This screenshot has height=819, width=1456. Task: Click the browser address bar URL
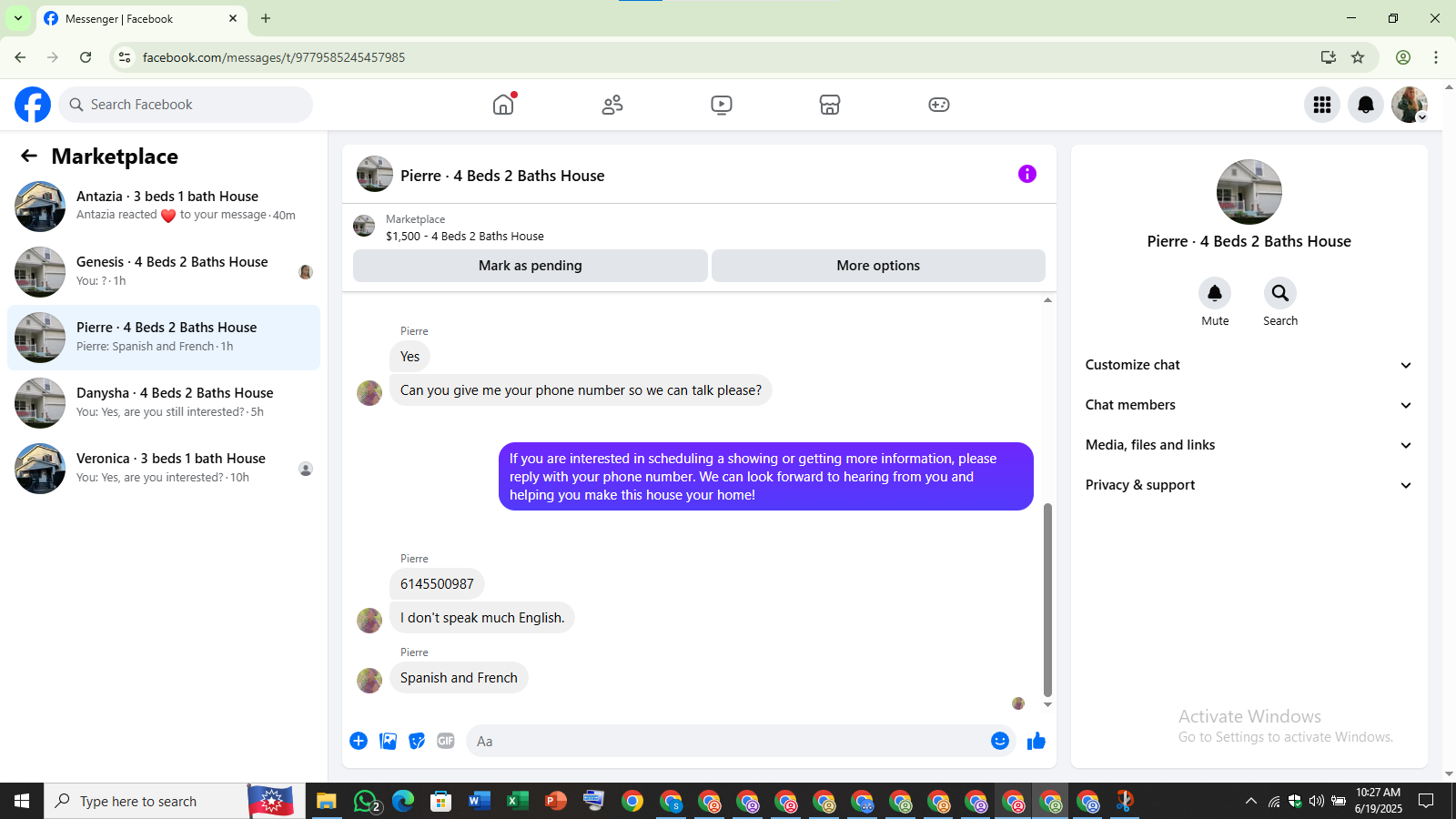point(274,57)
